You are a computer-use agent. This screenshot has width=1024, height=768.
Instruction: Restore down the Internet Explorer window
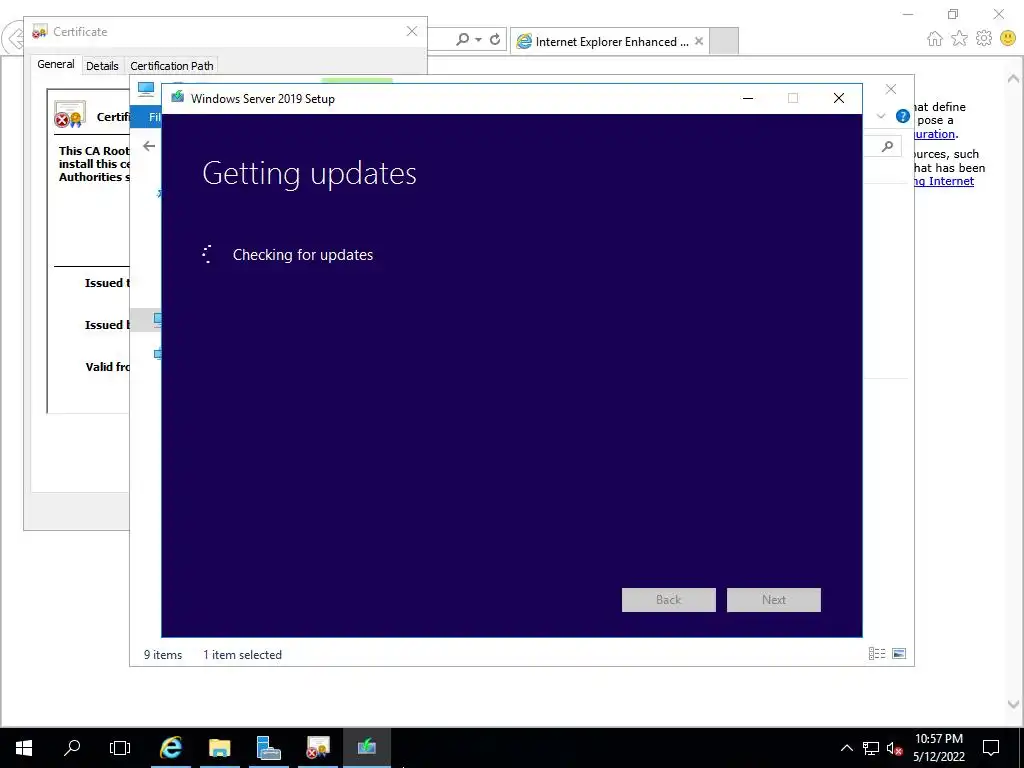tap(953, 14)
